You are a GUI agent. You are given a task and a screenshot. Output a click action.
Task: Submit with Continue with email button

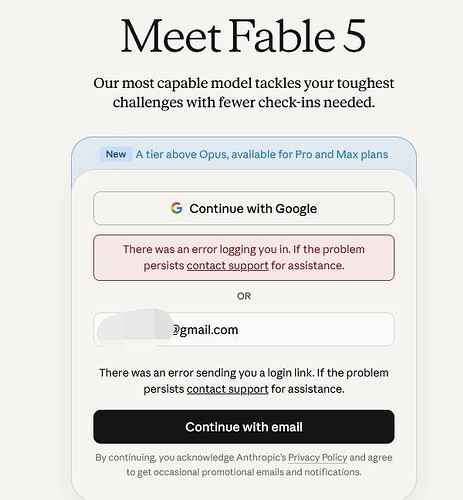[x=244, y=427]
